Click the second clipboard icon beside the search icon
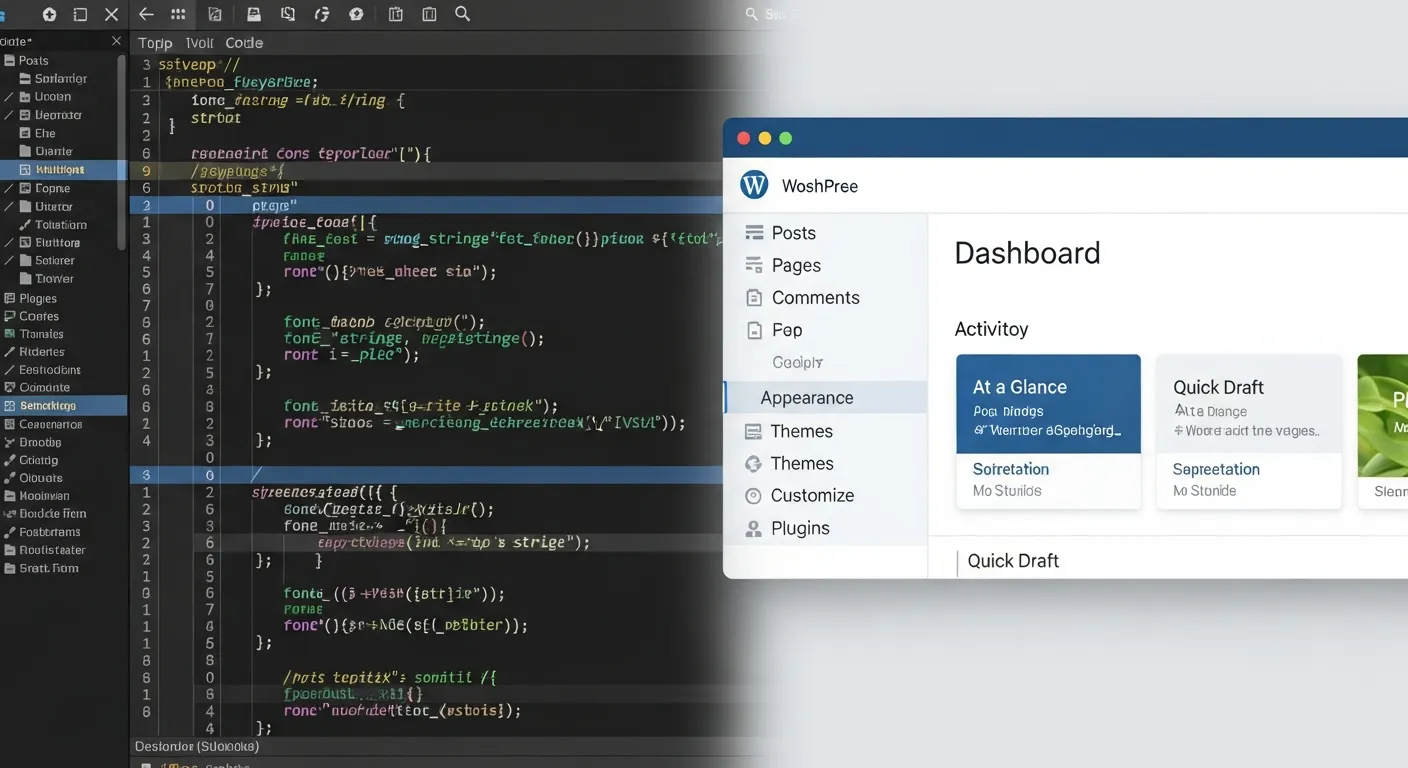Image resolution: width=1408 pixels, height=768 pixels. (x=430, y=14)
